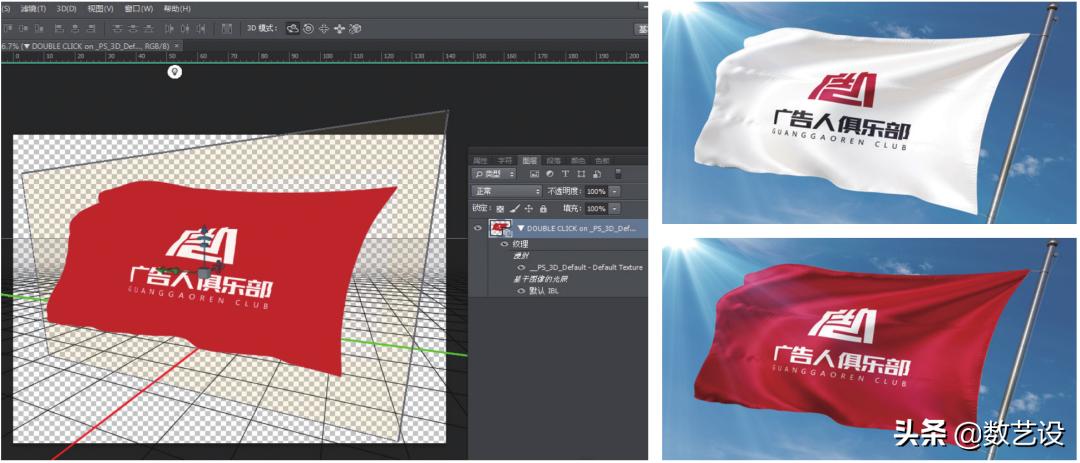
Task: Close the _PS_3D_Def document tab
Action: [176, 46]
